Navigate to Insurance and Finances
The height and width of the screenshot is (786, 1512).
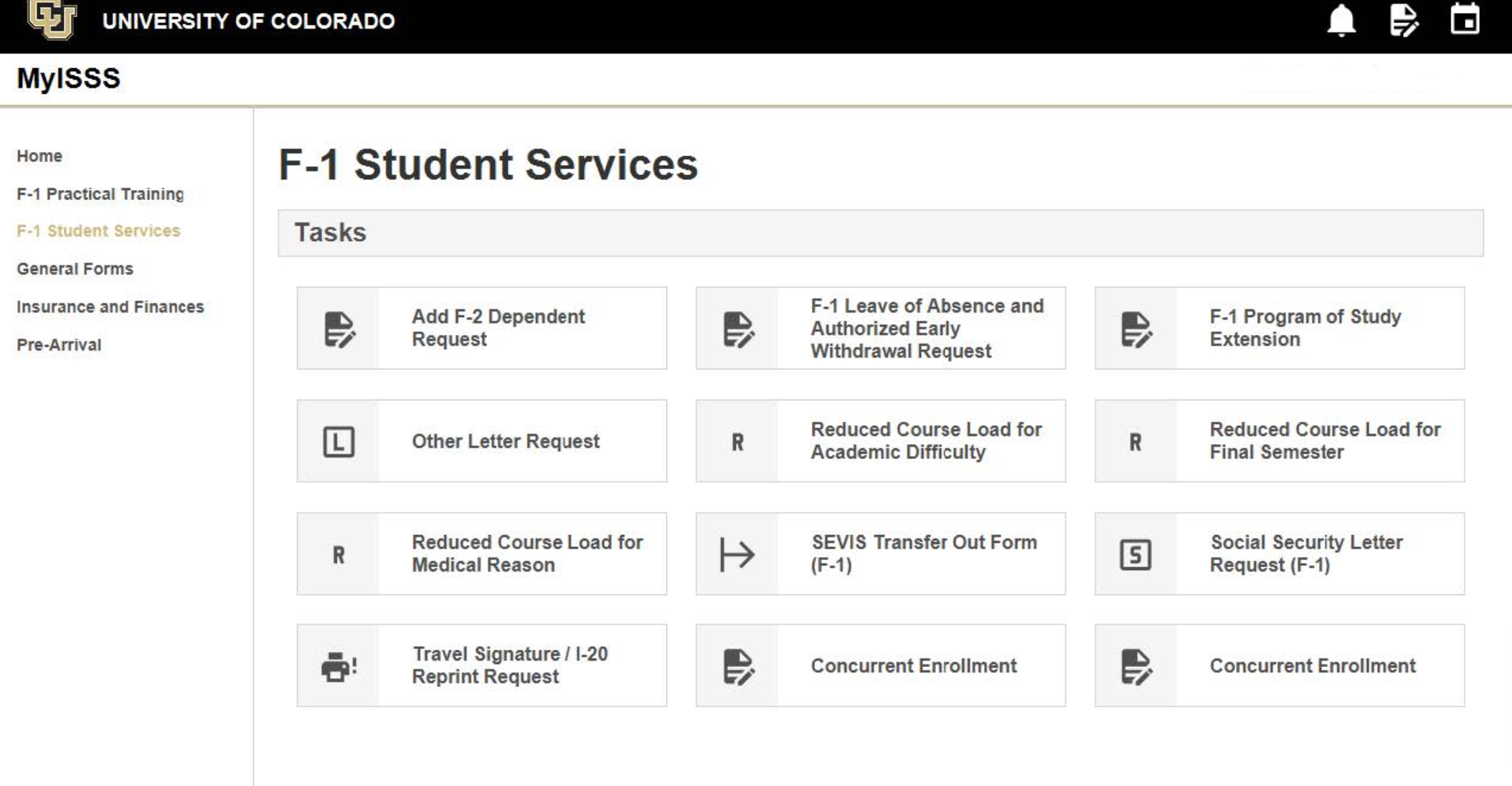(110, 307)
